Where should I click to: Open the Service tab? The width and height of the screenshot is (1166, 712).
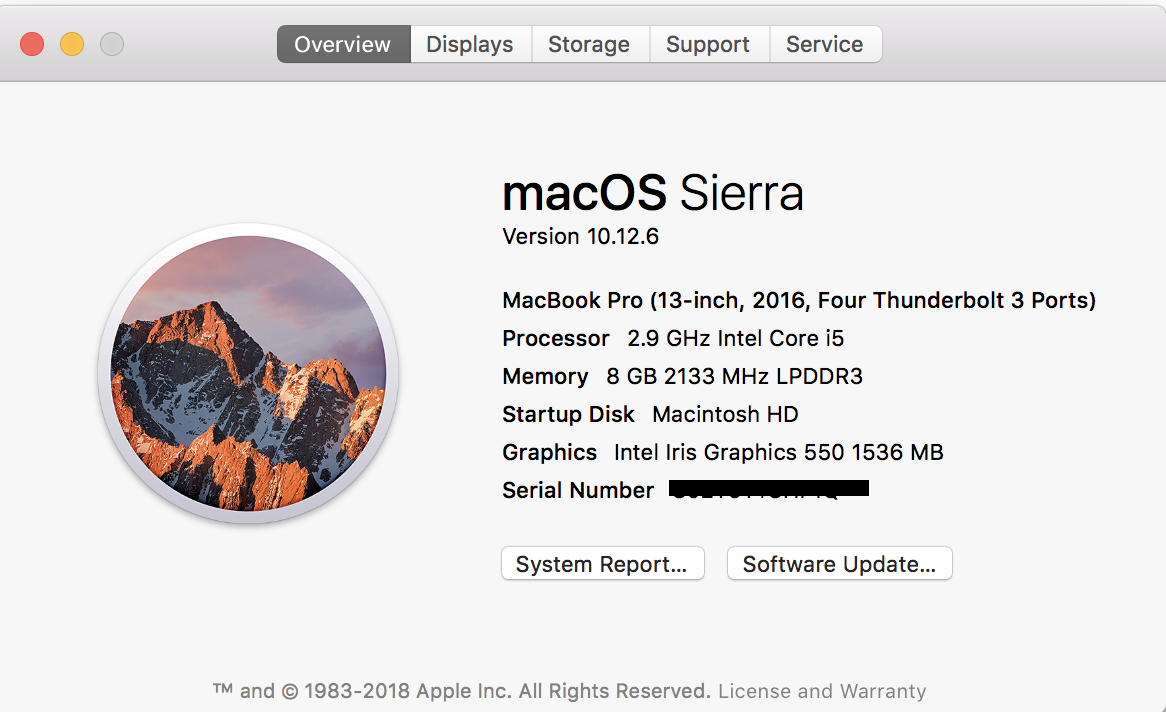coord(824,45)
